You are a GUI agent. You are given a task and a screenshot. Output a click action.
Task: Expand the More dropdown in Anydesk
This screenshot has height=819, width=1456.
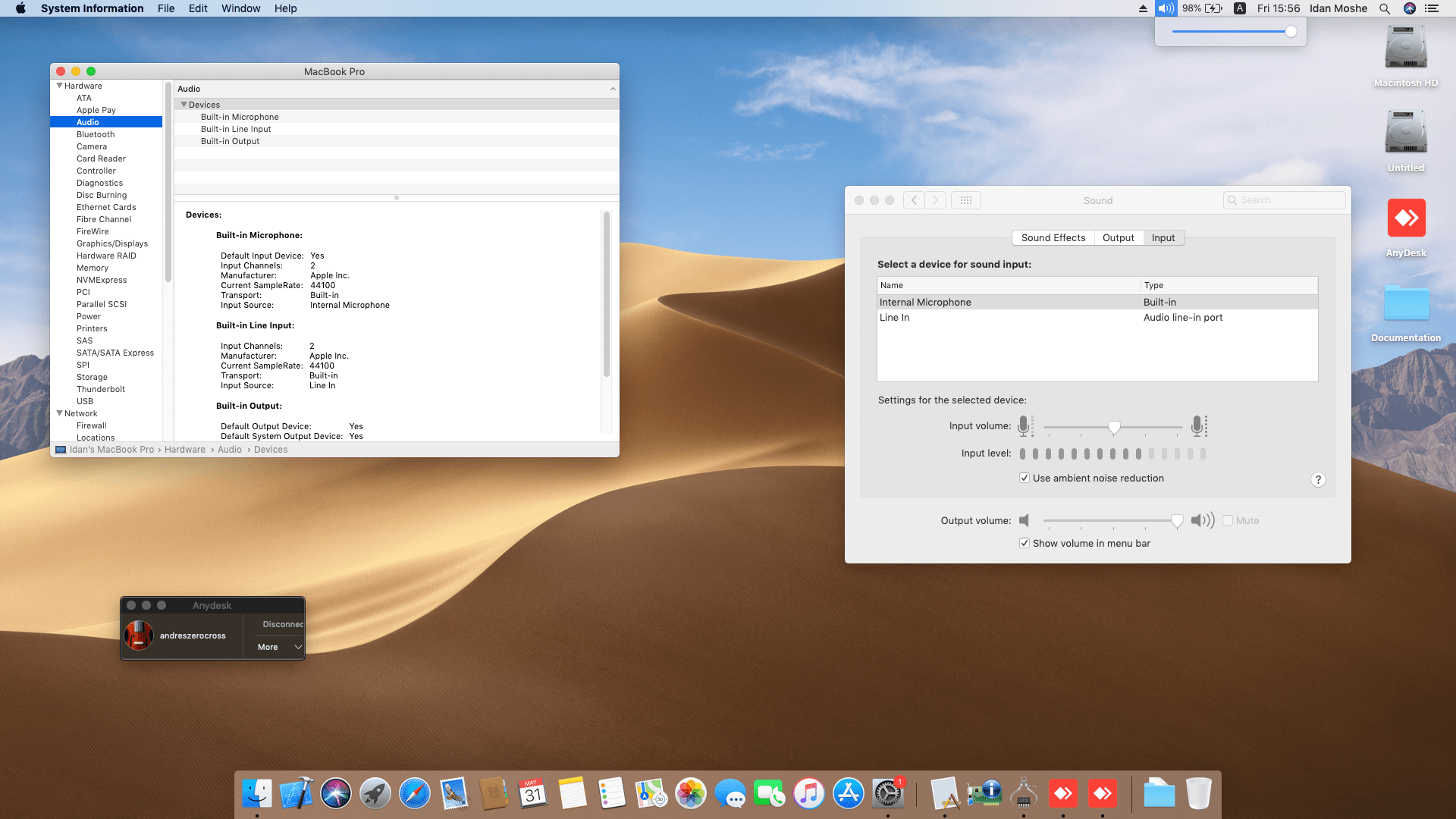tap(279, 647)
